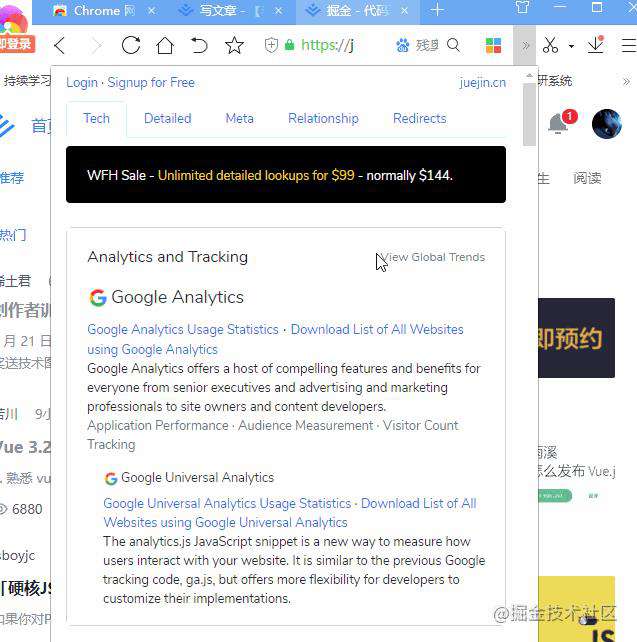Viewport: 637px width, 642px height.
Task: Open the juejin.cn link in popup
Action: tap(482, 83)
